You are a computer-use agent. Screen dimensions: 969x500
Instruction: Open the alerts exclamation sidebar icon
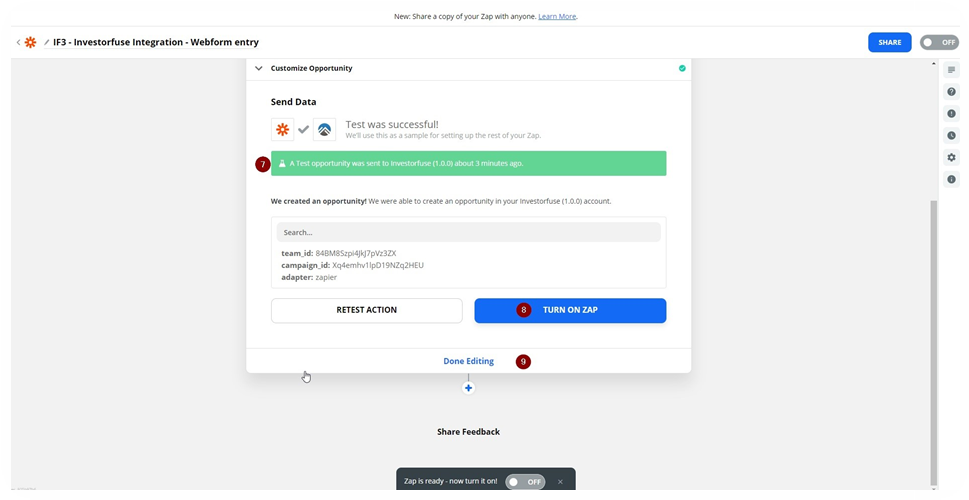tap(951, 114)
